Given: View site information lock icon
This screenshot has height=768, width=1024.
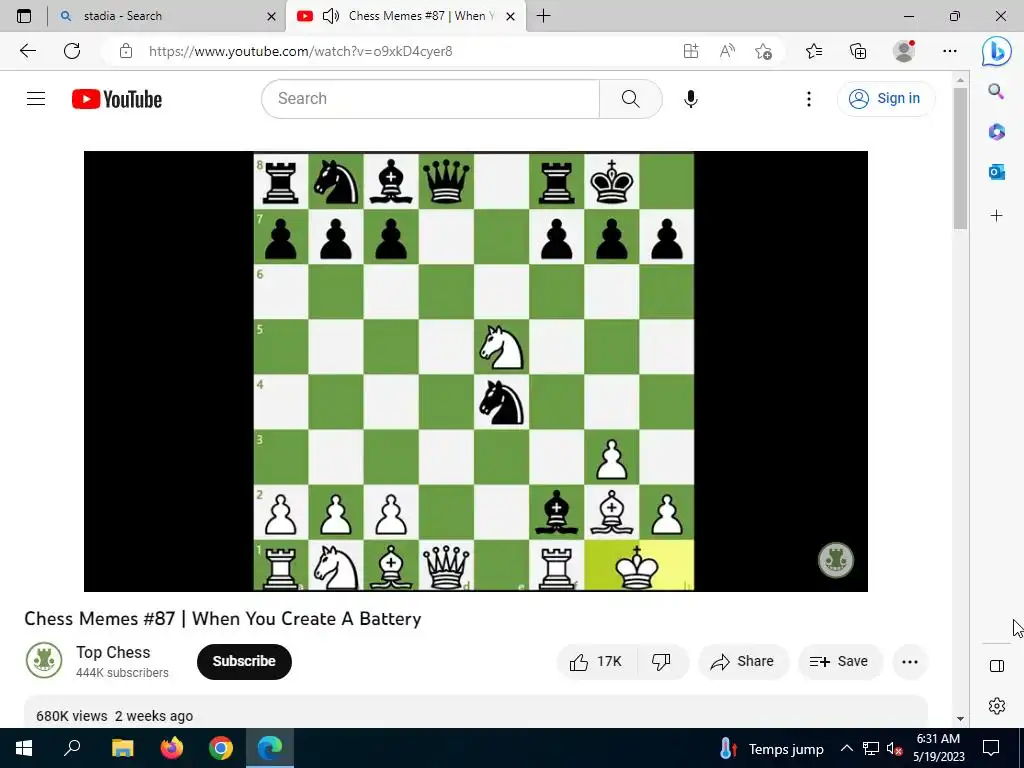Looking at the screenshot, I should click(x=126, y=52).
